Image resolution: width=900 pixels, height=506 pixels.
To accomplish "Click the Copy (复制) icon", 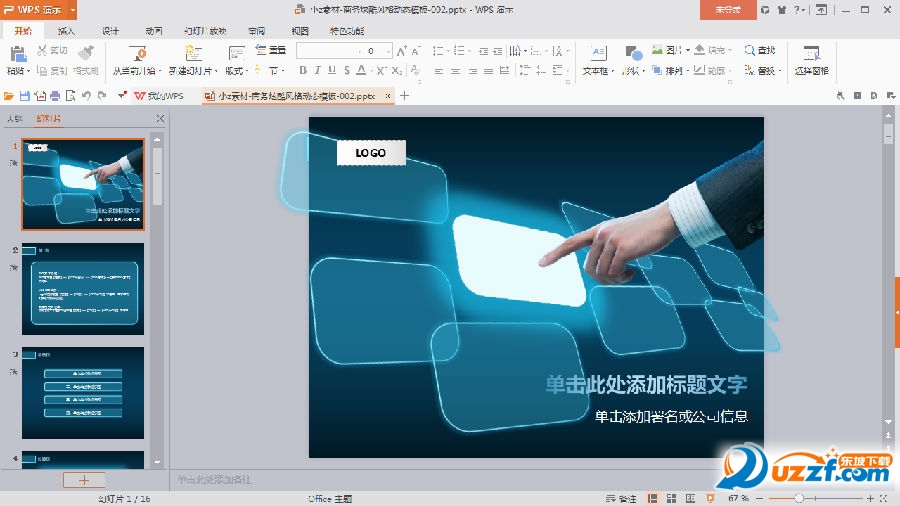I will click(x=42, y=71).
